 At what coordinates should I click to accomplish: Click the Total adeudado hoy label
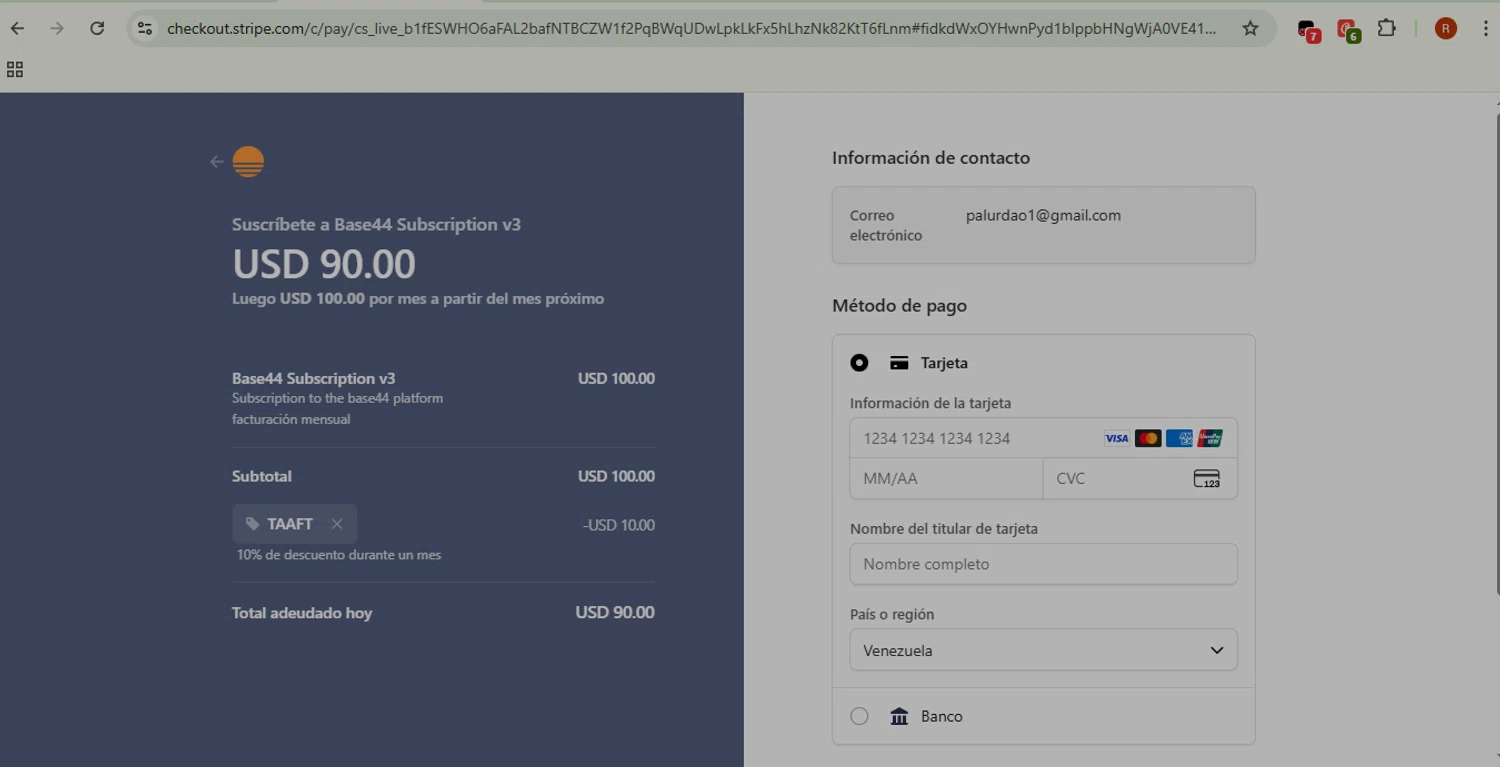click(302, 613)
